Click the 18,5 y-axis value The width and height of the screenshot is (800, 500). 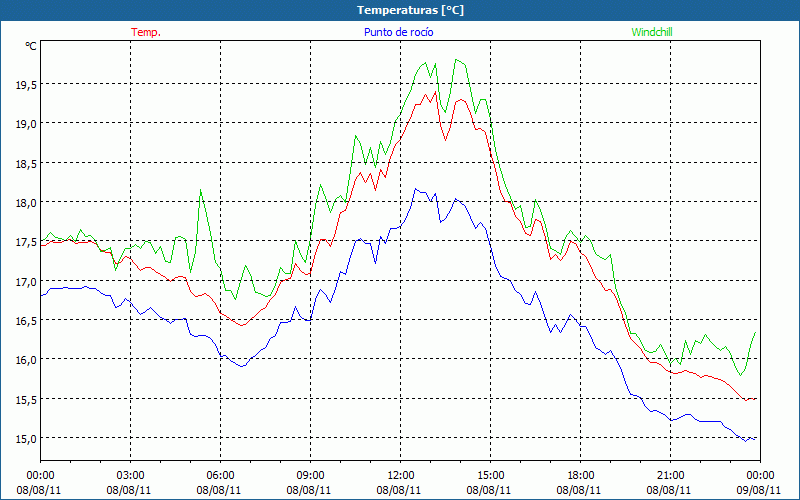click(26, 163)
